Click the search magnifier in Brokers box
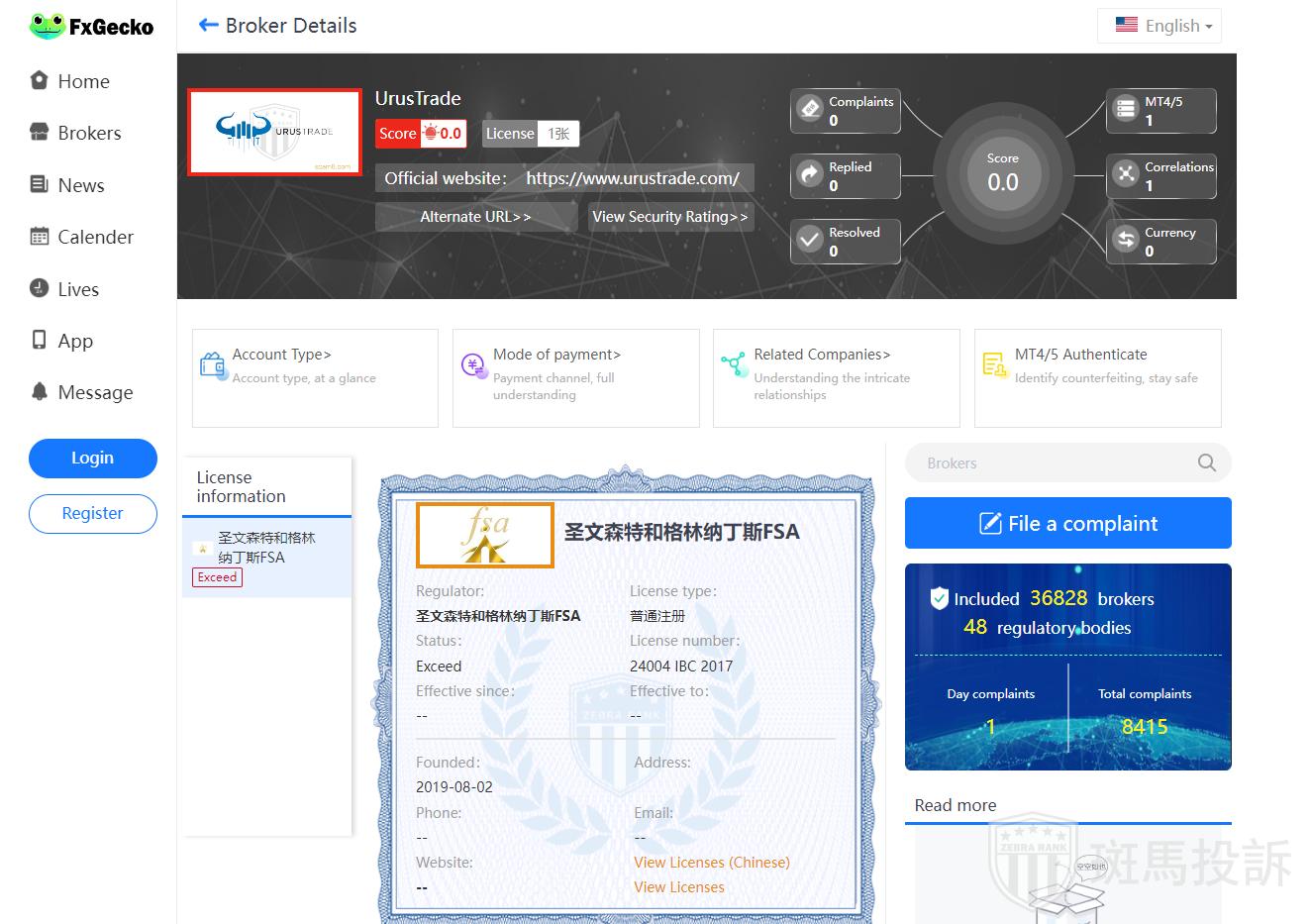Viewport: 1310px width, 924px height. 1206,462
